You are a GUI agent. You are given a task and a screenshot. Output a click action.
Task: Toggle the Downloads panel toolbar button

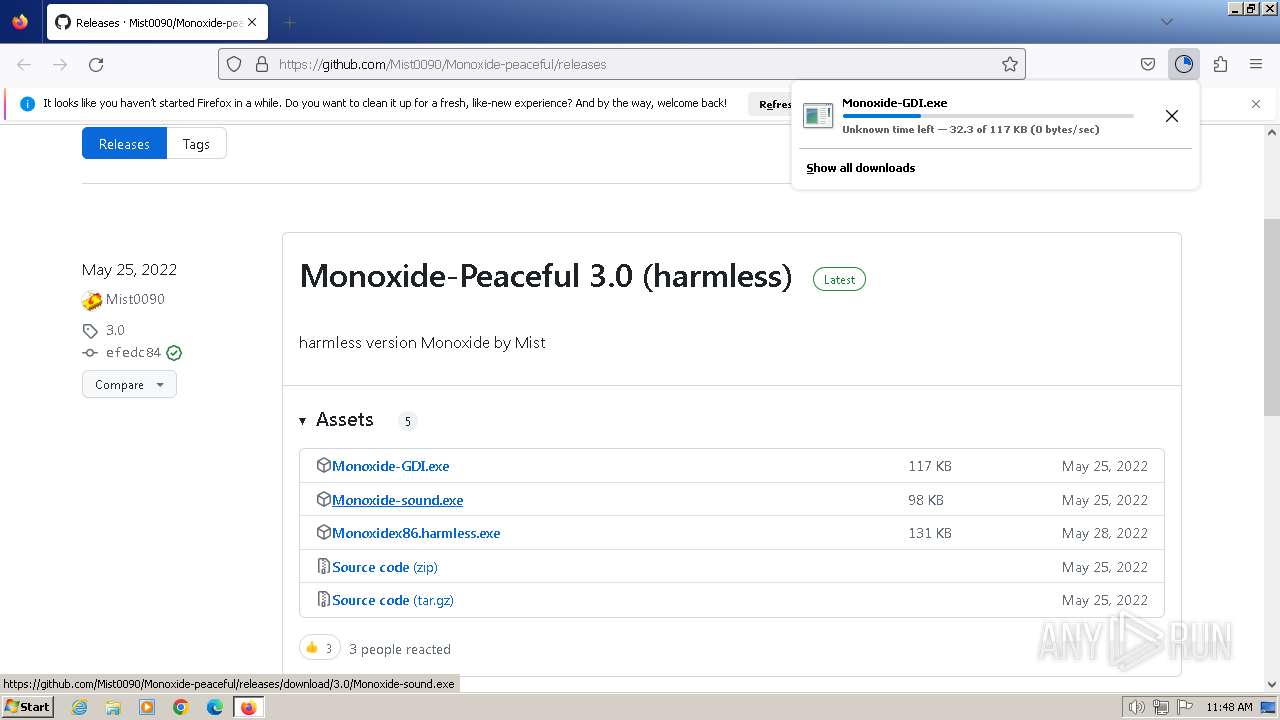pos(1184,64)
